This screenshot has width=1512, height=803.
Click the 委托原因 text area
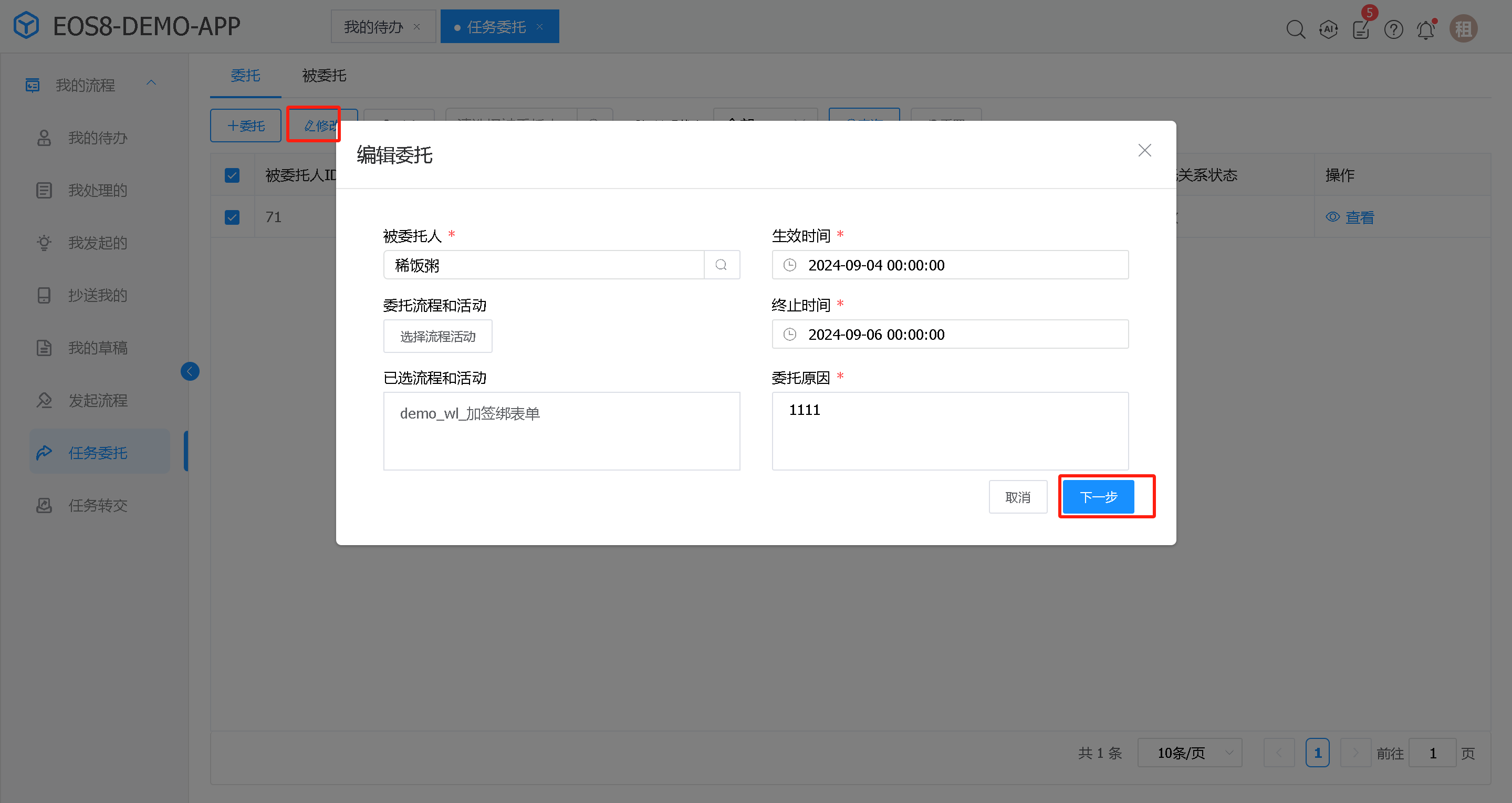[x=950, y=430]
